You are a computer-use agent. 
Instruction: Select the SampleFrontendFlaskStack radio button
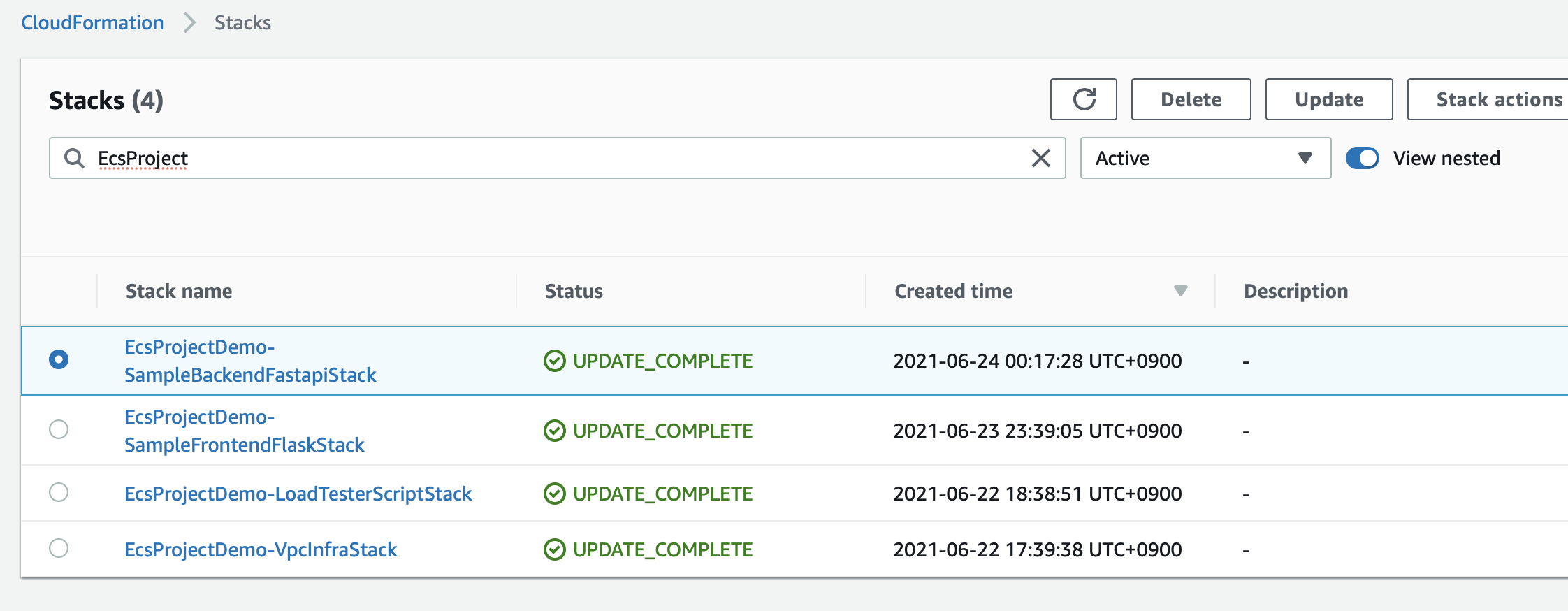click(x=59, y=429)
